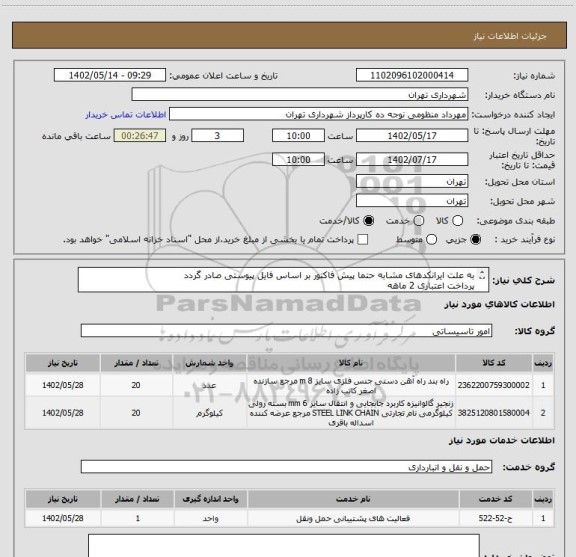This screenshot has height=557, width=576.
Task: Click goods code 2362200759300002
Action: point(494,385)
